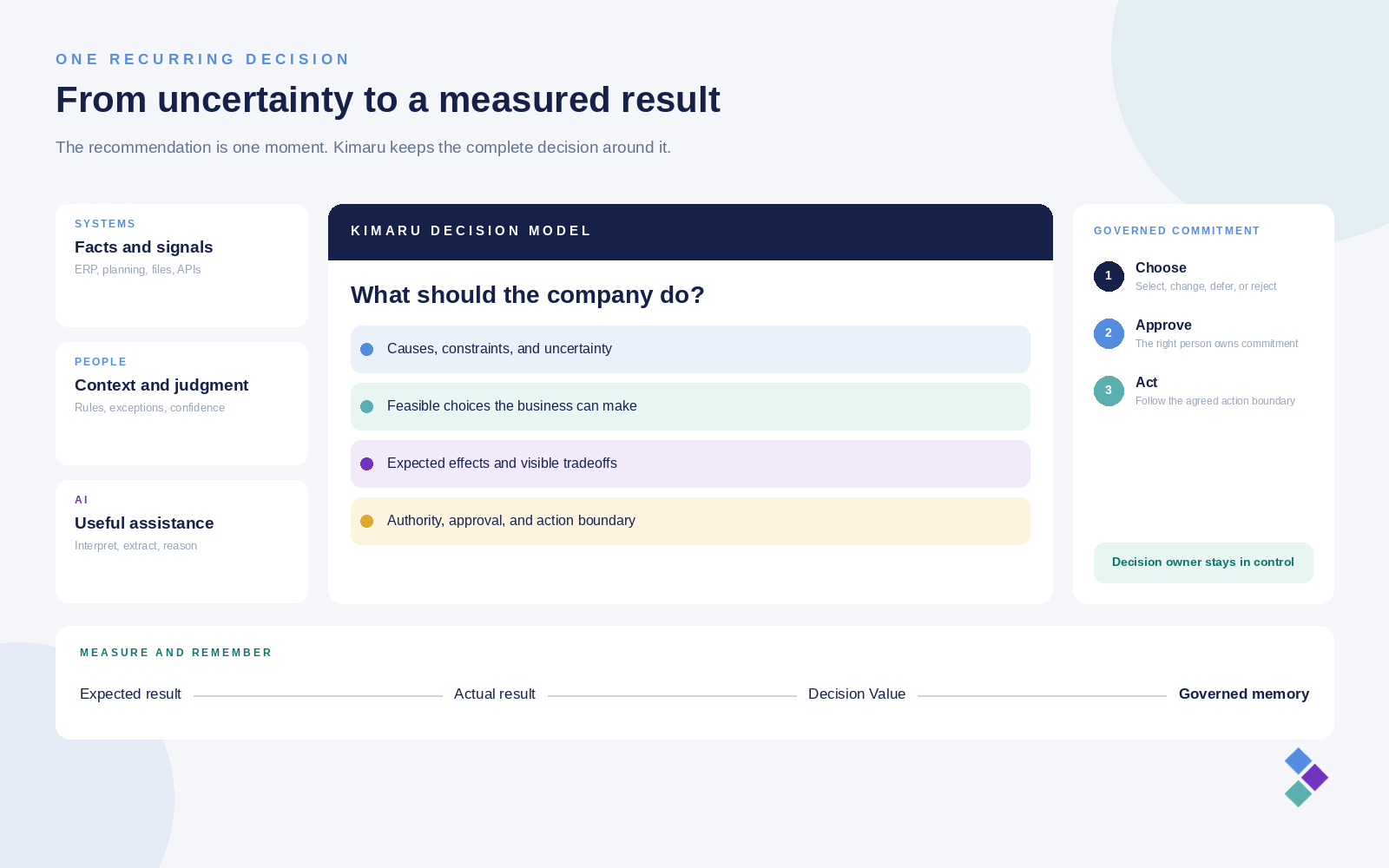Screen dimensions: 1389x868
Task: Select the Feasible choices the business can make row
Action: click(x=690, y=406)
